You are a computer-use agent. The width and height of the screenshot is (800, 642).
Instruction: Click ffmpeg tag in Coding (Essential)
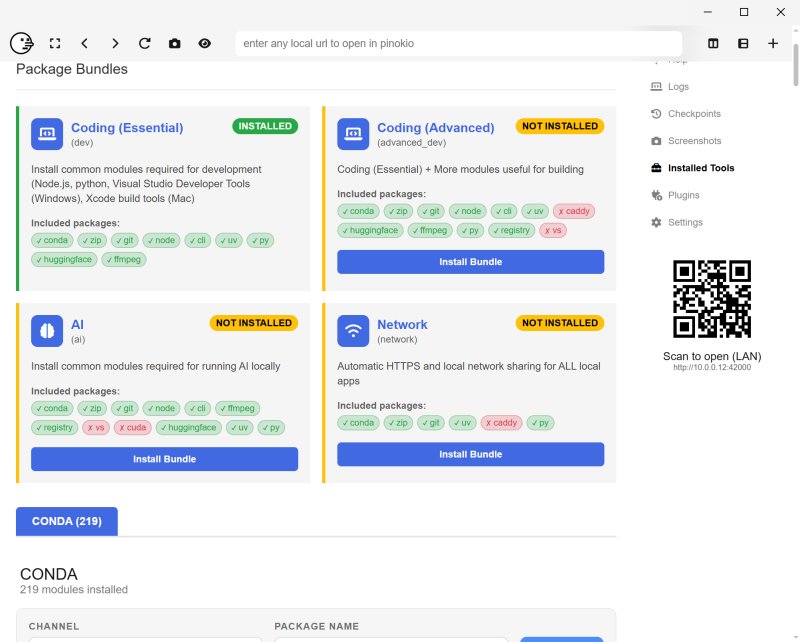click(x=124, y=260)
